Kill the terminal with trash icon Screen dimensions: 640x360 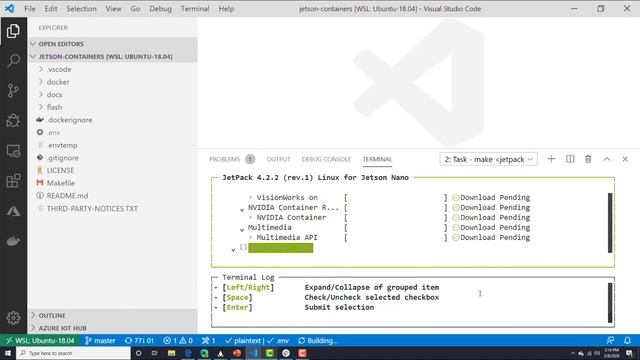[x=588, y=159]
